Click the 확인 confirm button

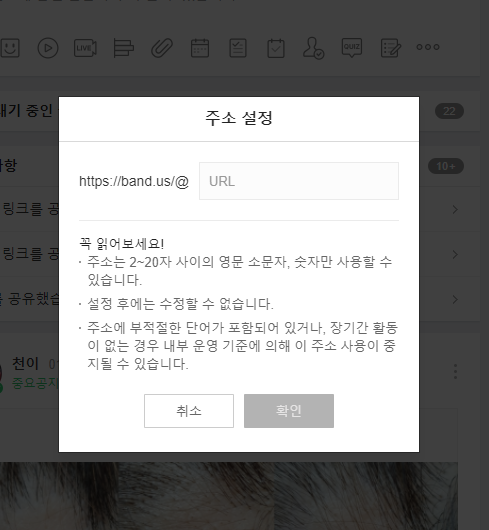pyautogui.click(x=289, y=411)
